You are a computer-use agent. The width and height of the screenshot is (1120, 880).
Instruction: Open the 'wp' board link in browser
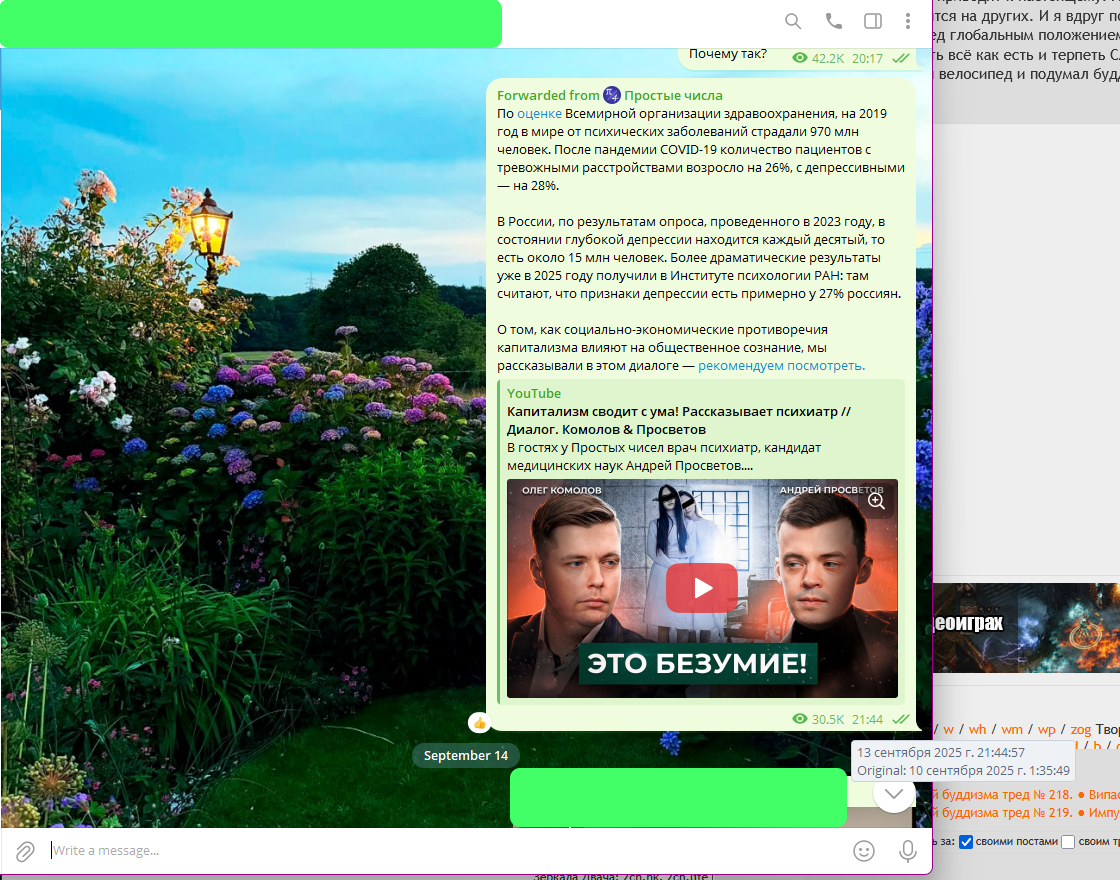(x=1046, y=729)
